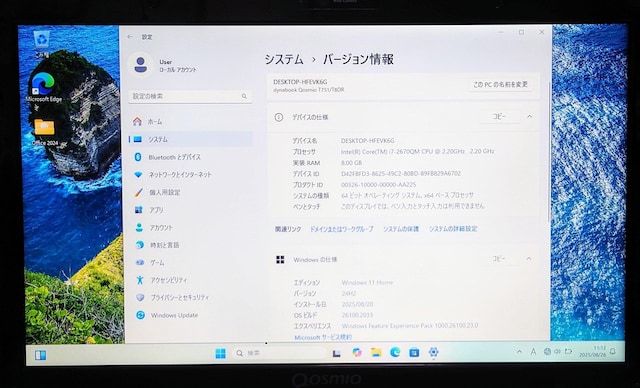
Task: Click the device ID value text
Action: point(401,173)
